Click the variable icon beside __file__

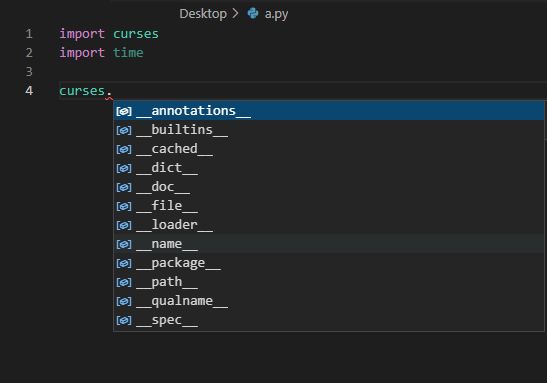click(124, 206)
